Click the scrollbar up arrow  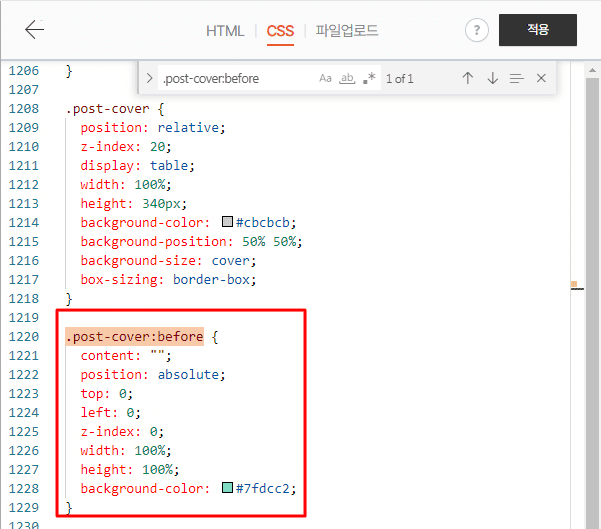coord(593,70)
